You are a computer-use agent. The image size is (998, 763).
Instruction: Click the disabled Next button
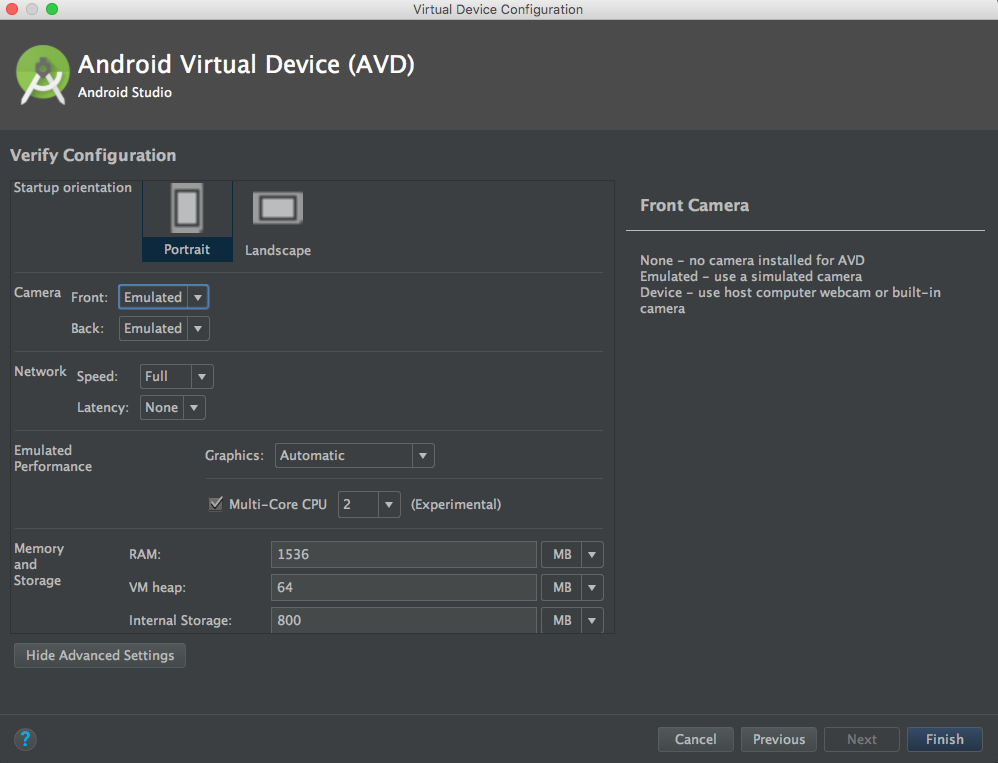[x=862, y=739]
